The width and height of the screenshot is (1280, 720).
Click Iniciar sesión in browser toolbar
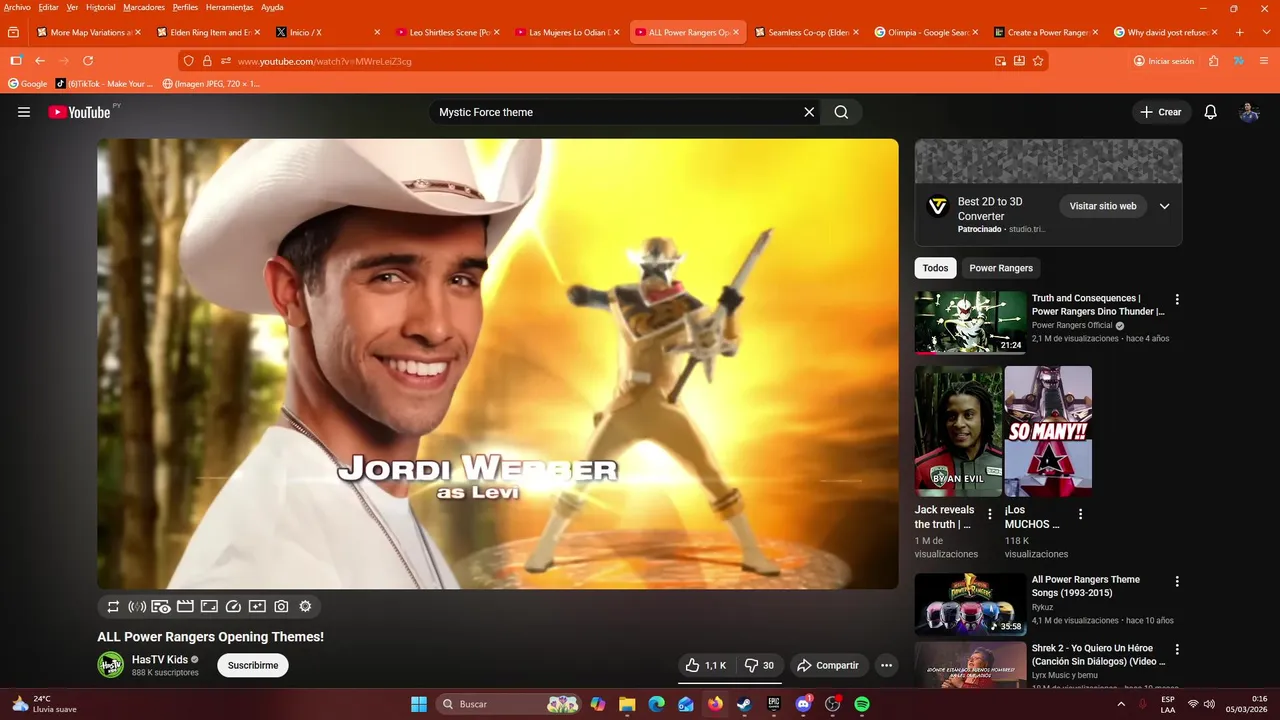coord(1164,61)
